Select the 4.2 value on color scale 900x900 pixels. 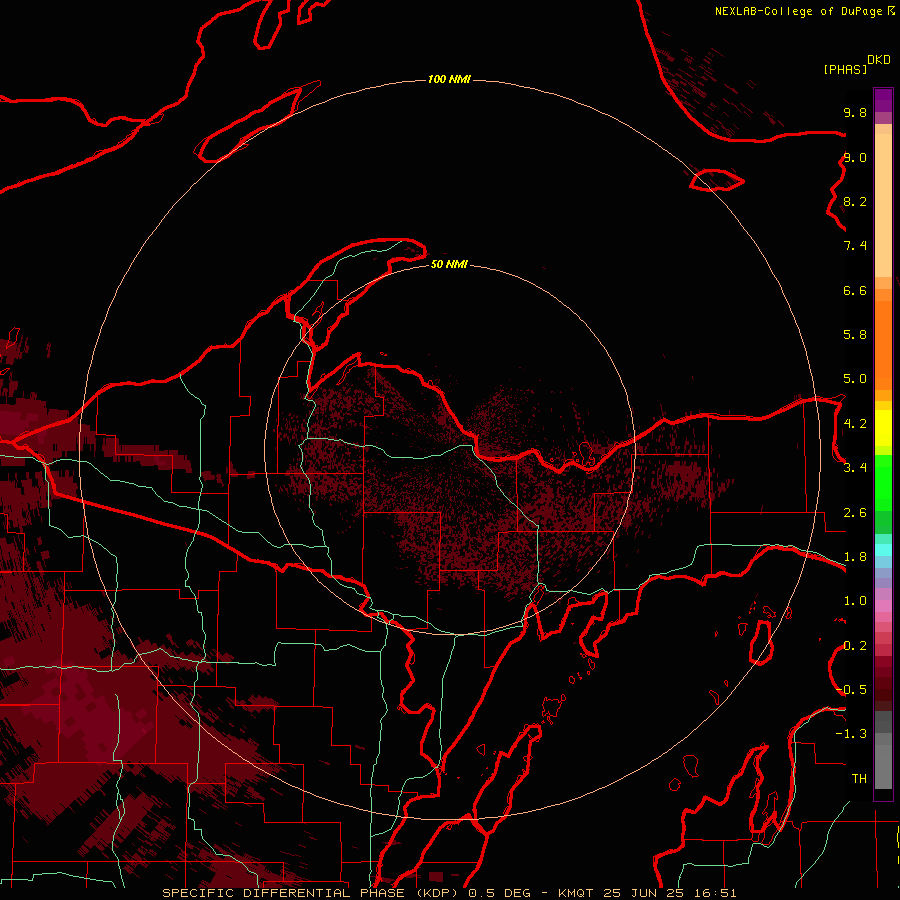pos(855,424)
